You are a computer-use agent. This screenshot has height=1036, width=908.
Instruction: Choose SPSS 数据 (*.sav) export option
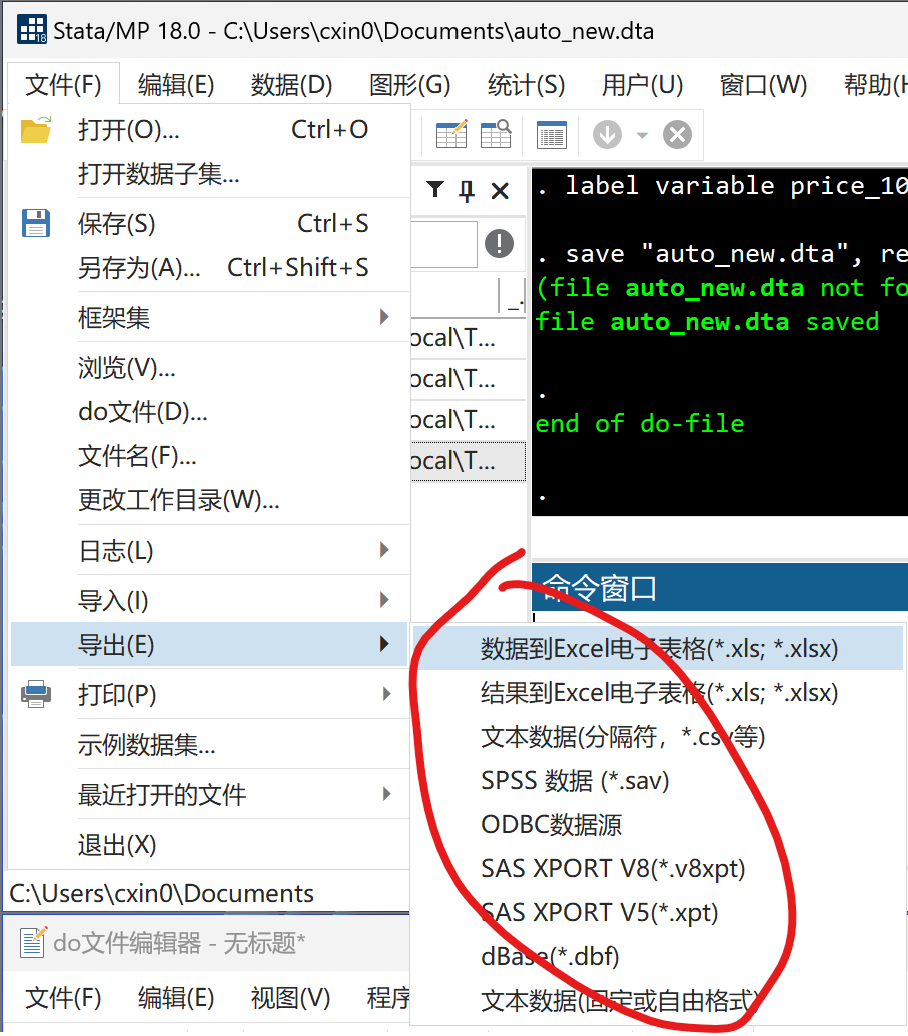tap(575, 780)
